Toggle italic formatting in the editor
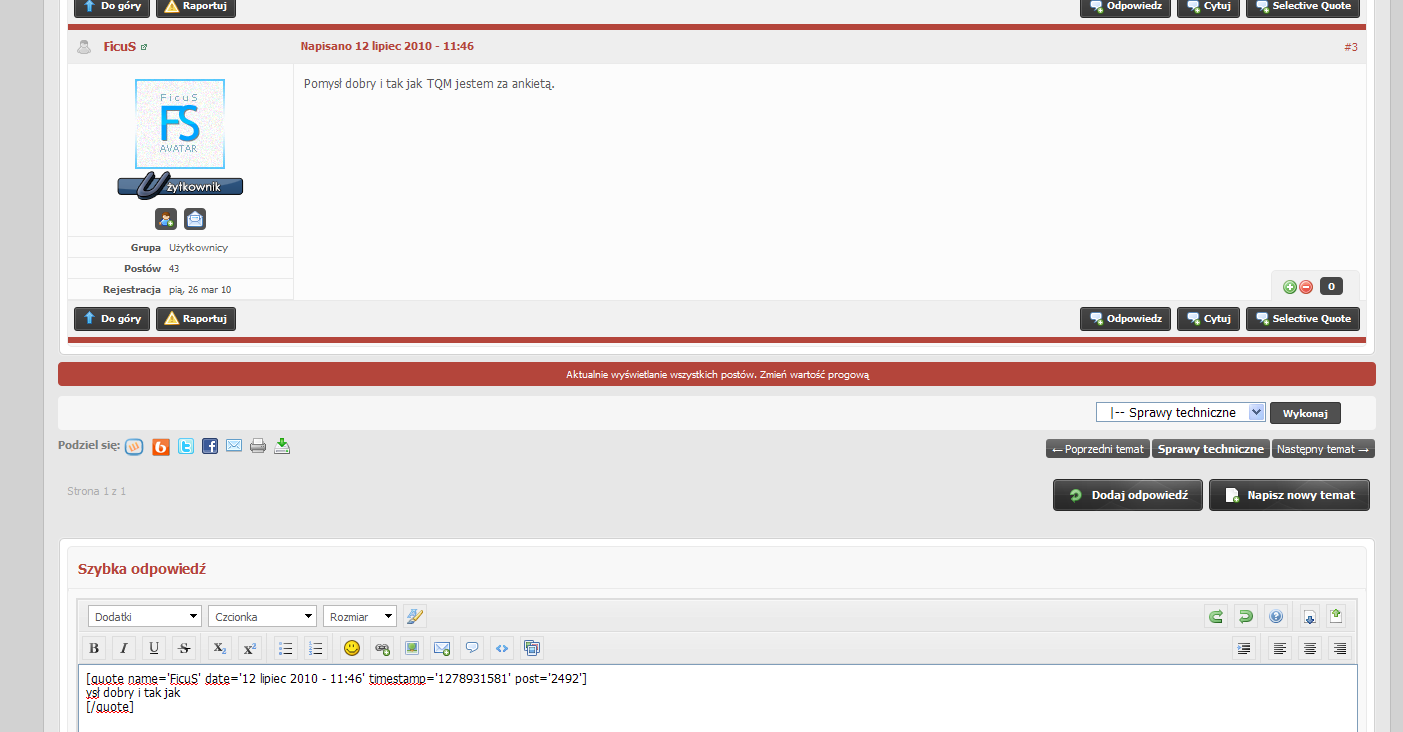The height and width of the screenshot is (732, 1403). click(123, 648)
